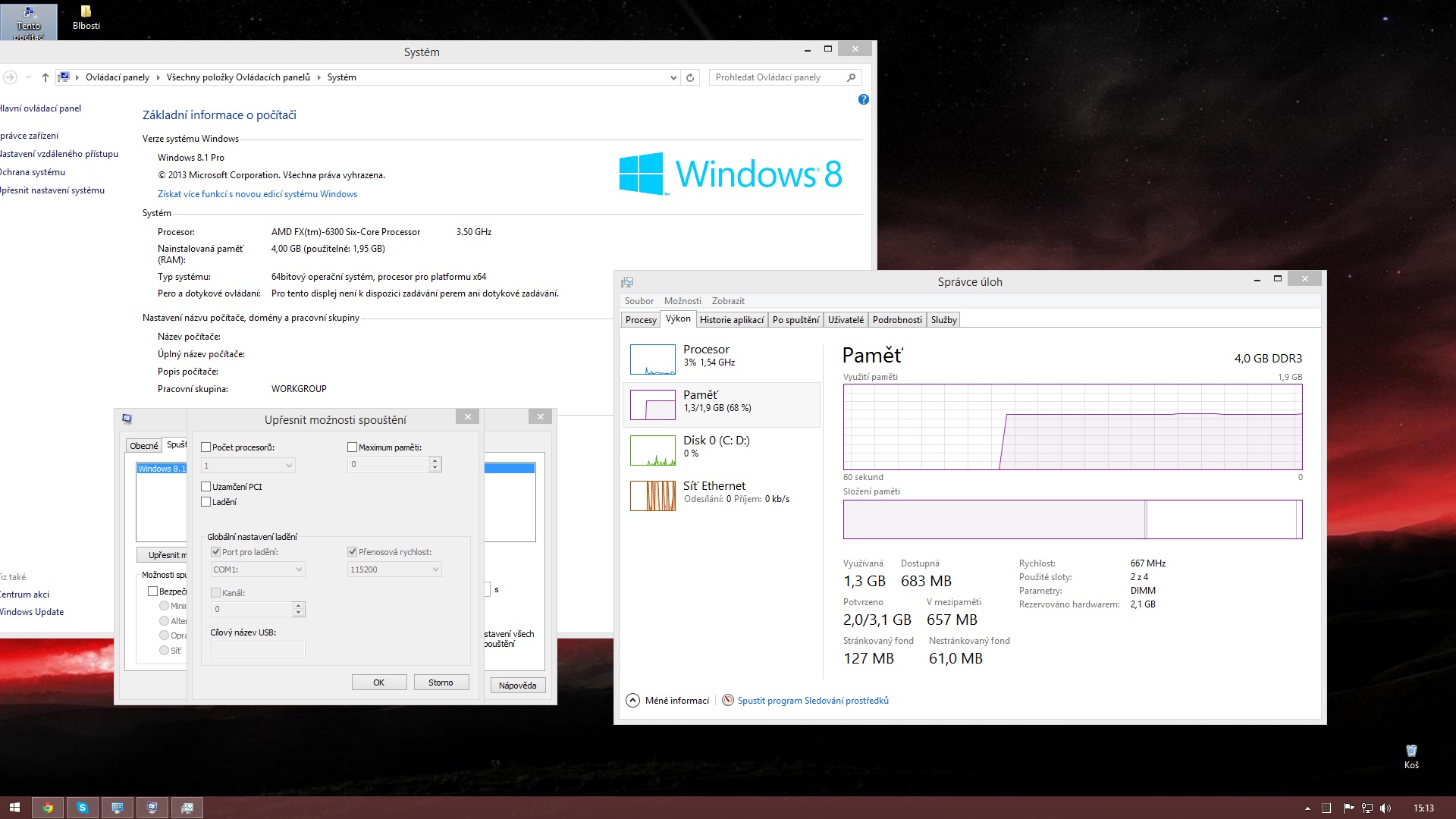Open Spustit program Sledování prostředků link
Screen dimensions: 1456x819
pos(813,701)
